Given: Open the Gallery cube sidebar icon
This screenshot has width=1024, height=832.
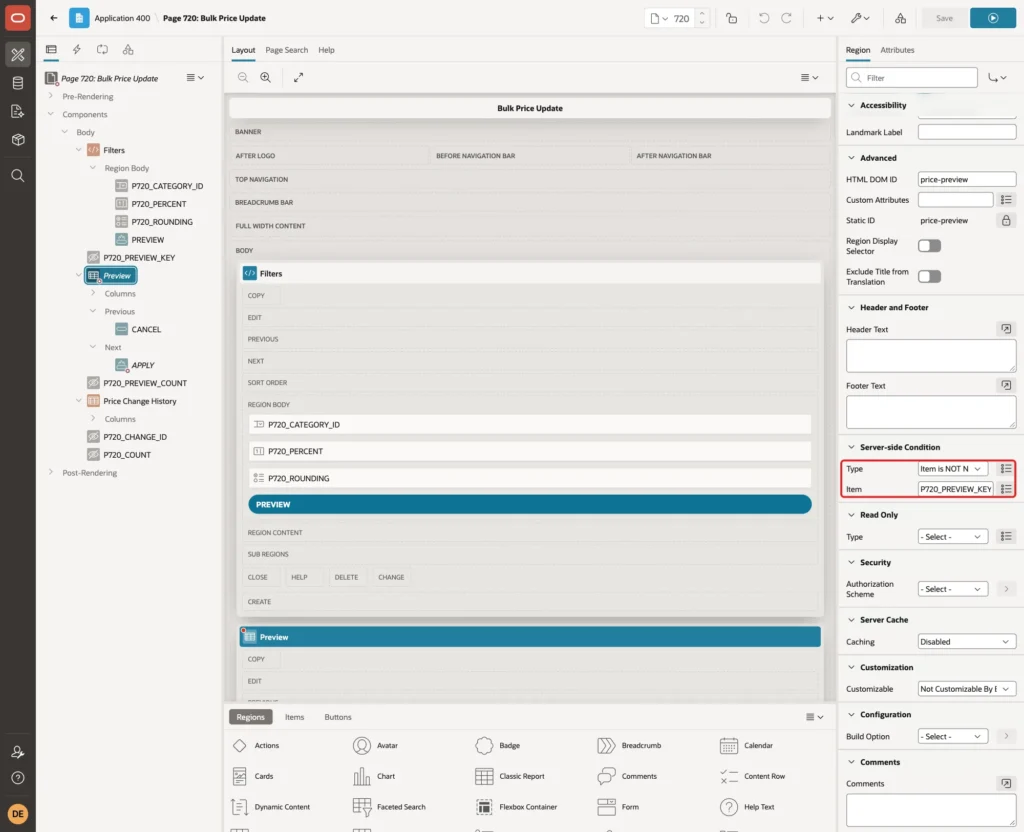Looking at the screenshot, I should (x=18, y=139).
